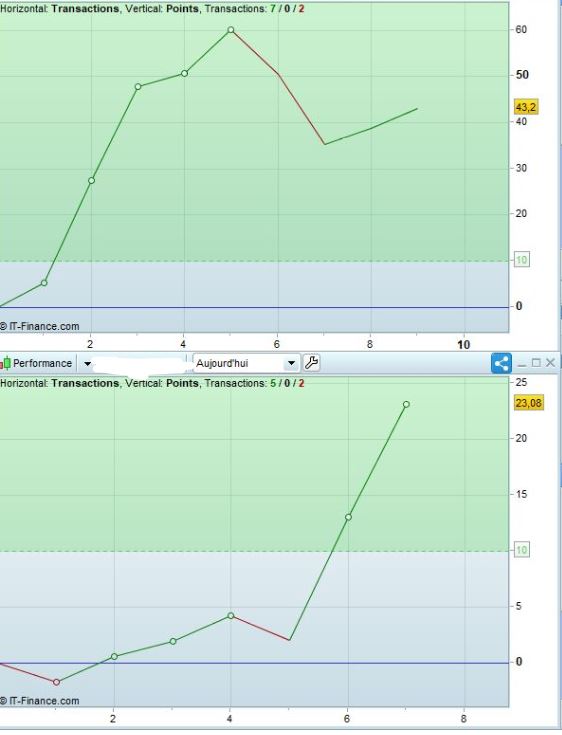Image resolution: width=562 pixels, height=735 pixels.
Task: Click the 43,2 yellow value label
Action: [525, 107]
